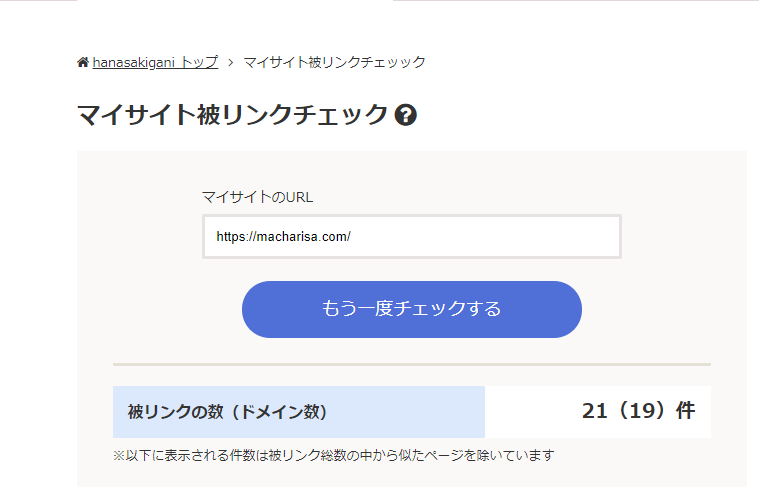Select the マイサイト被リンクチェック breadcrumb item
The width and height of the screenshot is (759, 487).
[334, 62]
